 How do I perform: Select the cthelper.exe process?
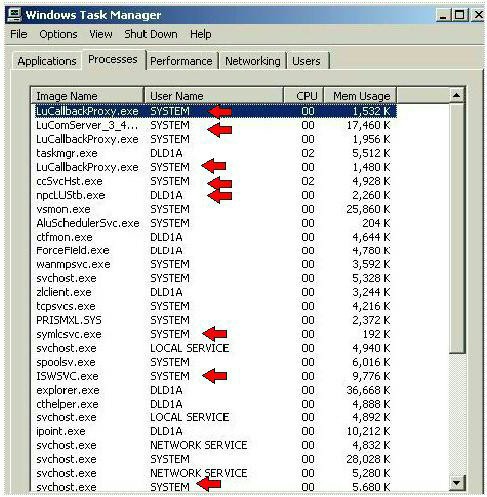point(213,404)
